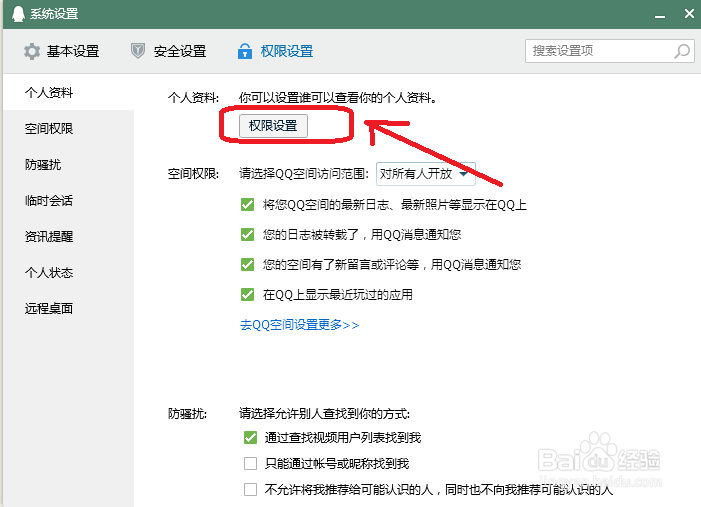
Task: Open 防骚扰 sidebar section
Action: point(43,165)
